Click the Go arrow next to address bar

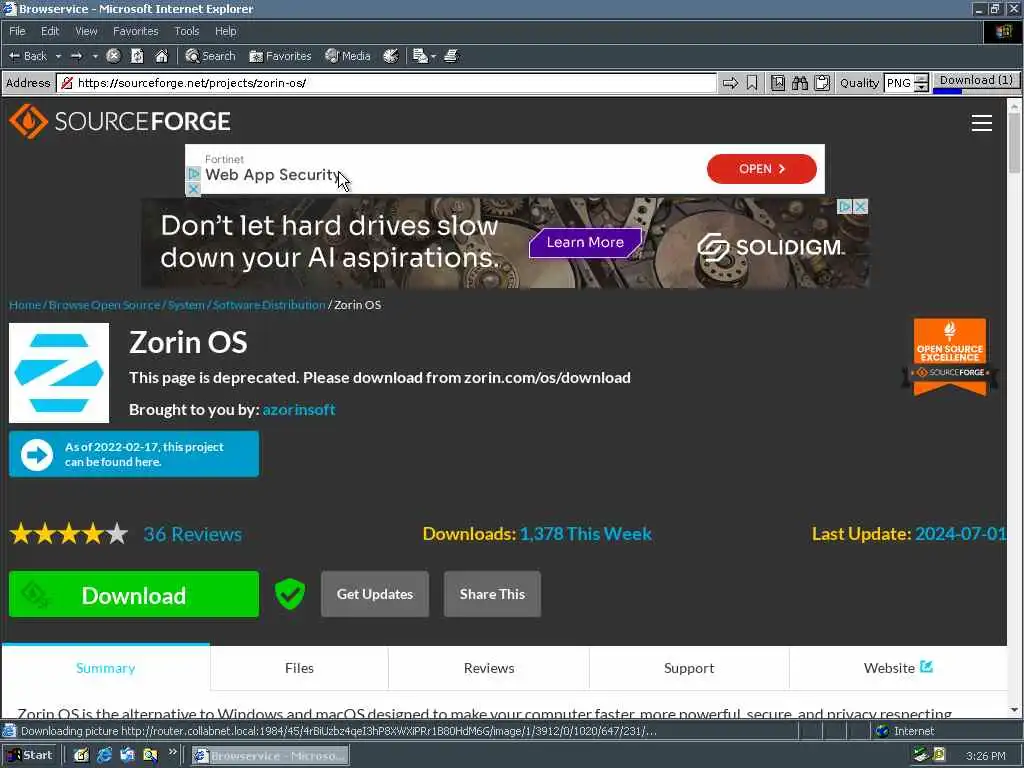pyautogui.click(x=730, y=83)
